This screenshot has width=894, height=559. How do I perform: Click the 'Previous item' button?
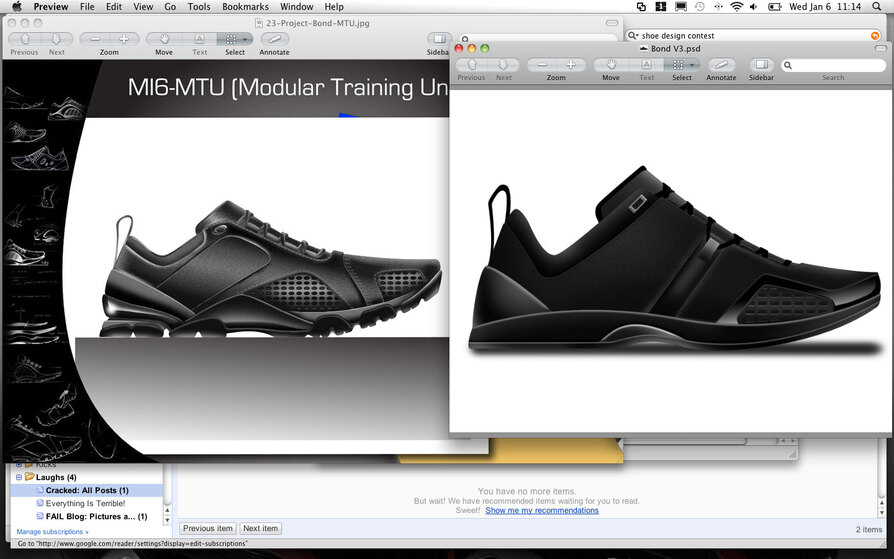208,528
